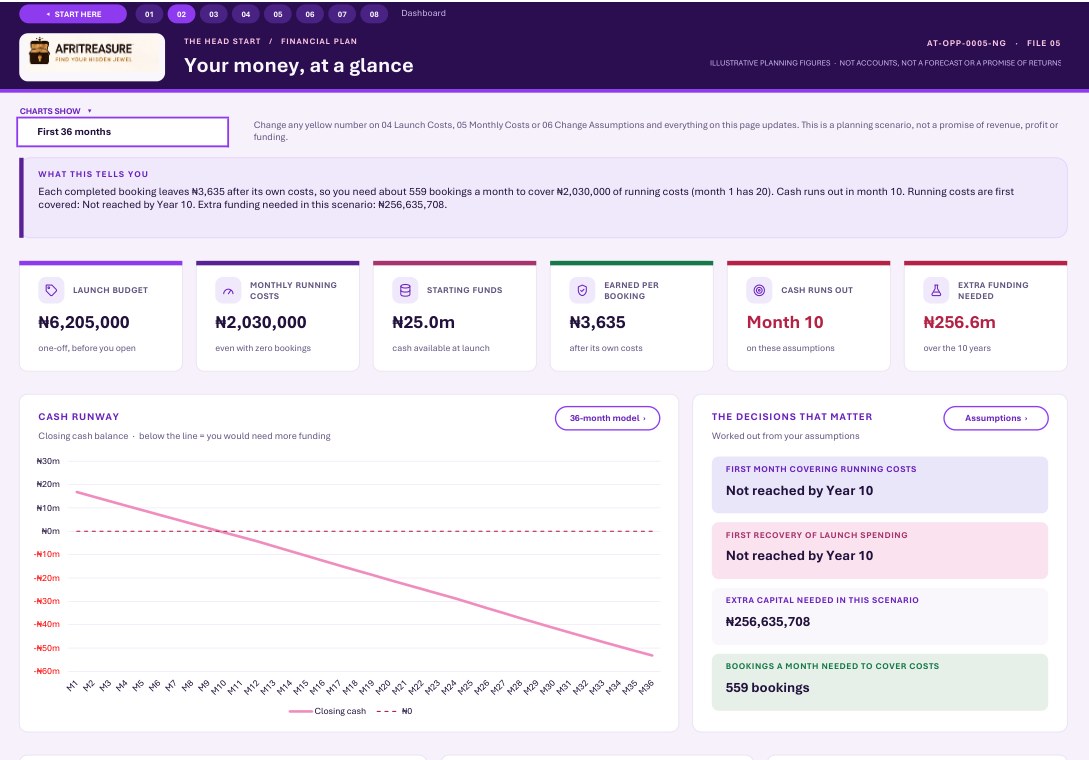This screenshot has width=1089, height=760.
Task: Open navigation tab 06
Action: point(310,14)
